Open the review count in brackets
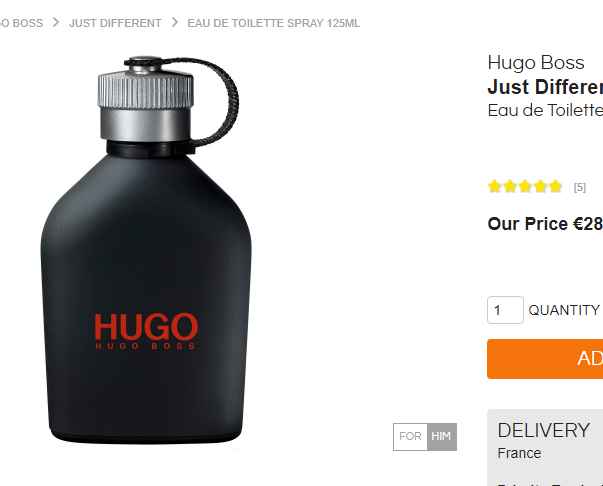This screenshot has width=603, height=486. 580,188
